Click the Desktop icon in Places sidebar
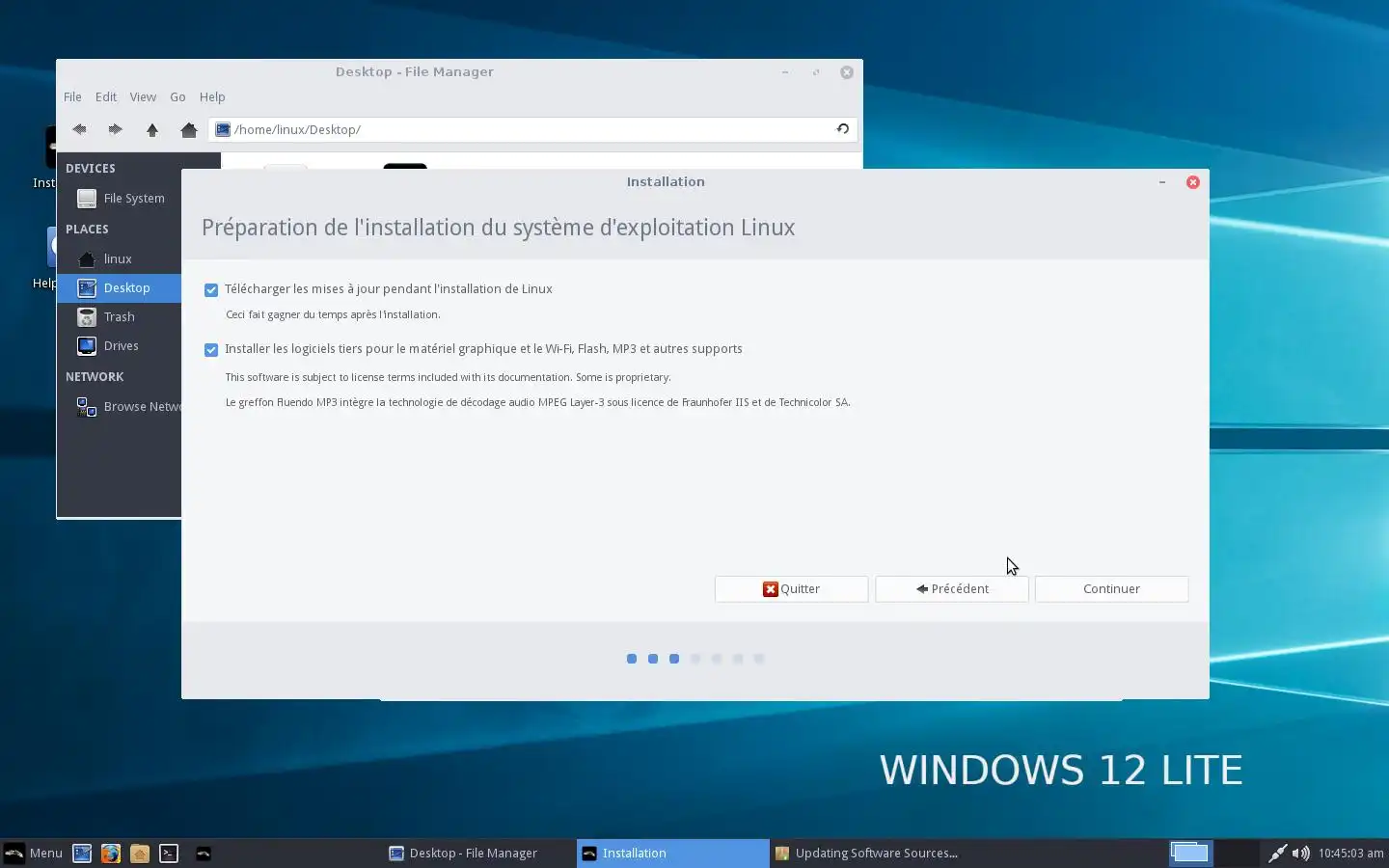The height and width of the screenshot is (868, 1389). 87,288
